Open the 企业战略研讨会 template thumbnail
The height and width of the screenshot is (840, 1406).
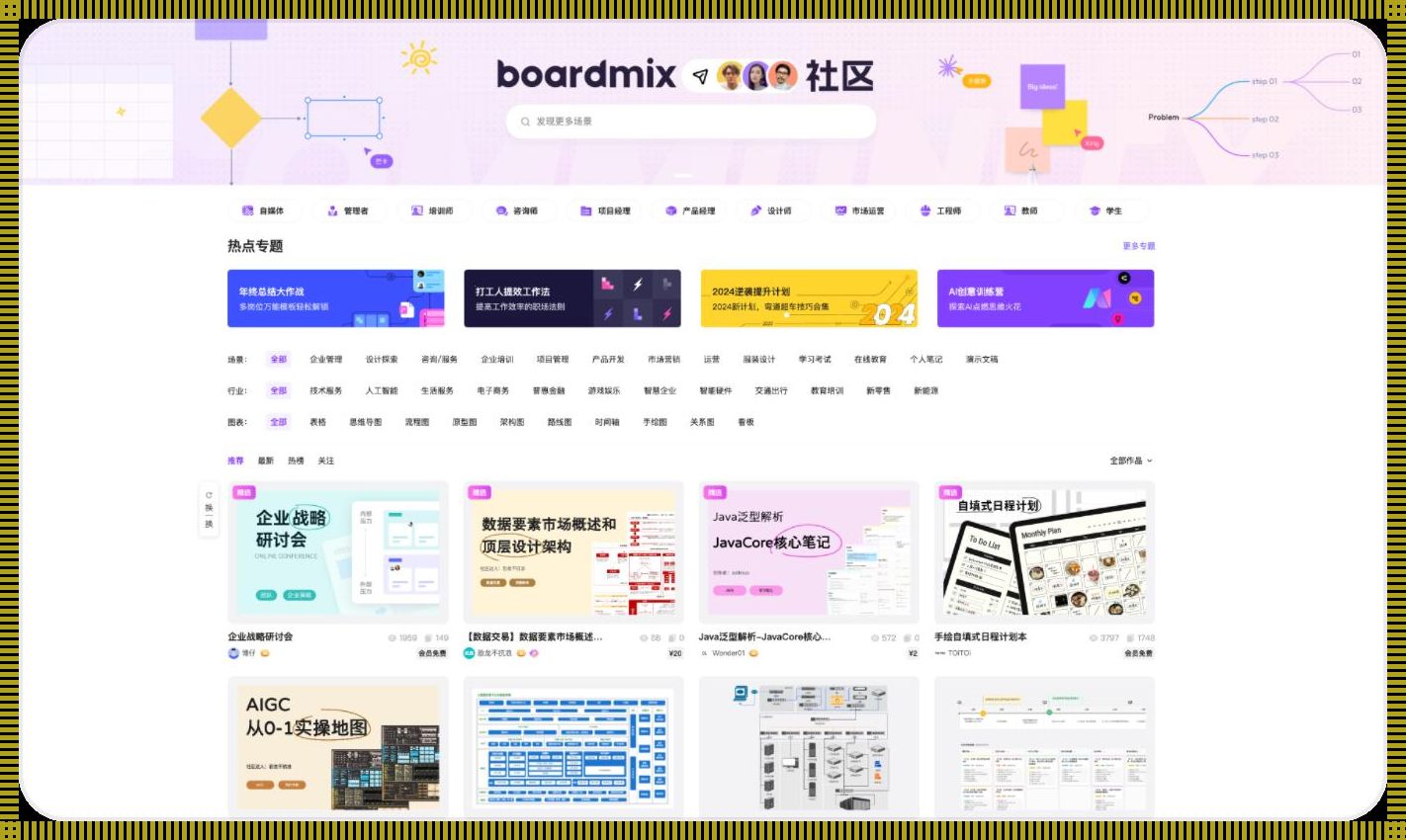pos(338,552)
